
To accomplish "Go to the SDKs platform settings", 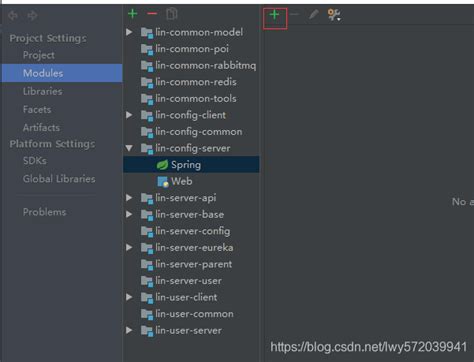I will pyautogui.click(x=35, y=161).
